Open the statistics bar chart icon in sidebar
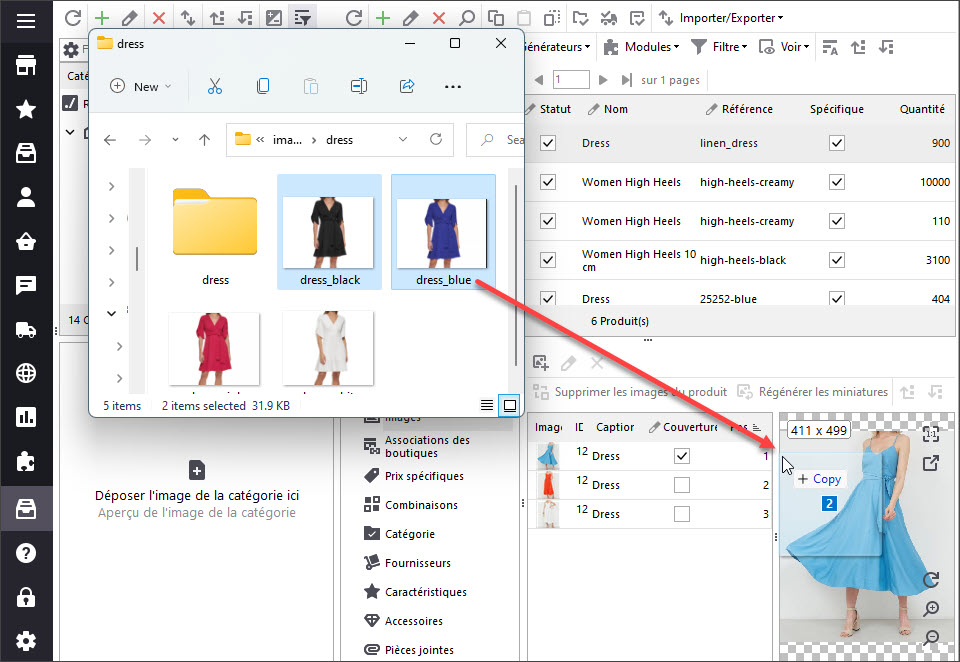The image size is (960, 662). pos(26,417)
